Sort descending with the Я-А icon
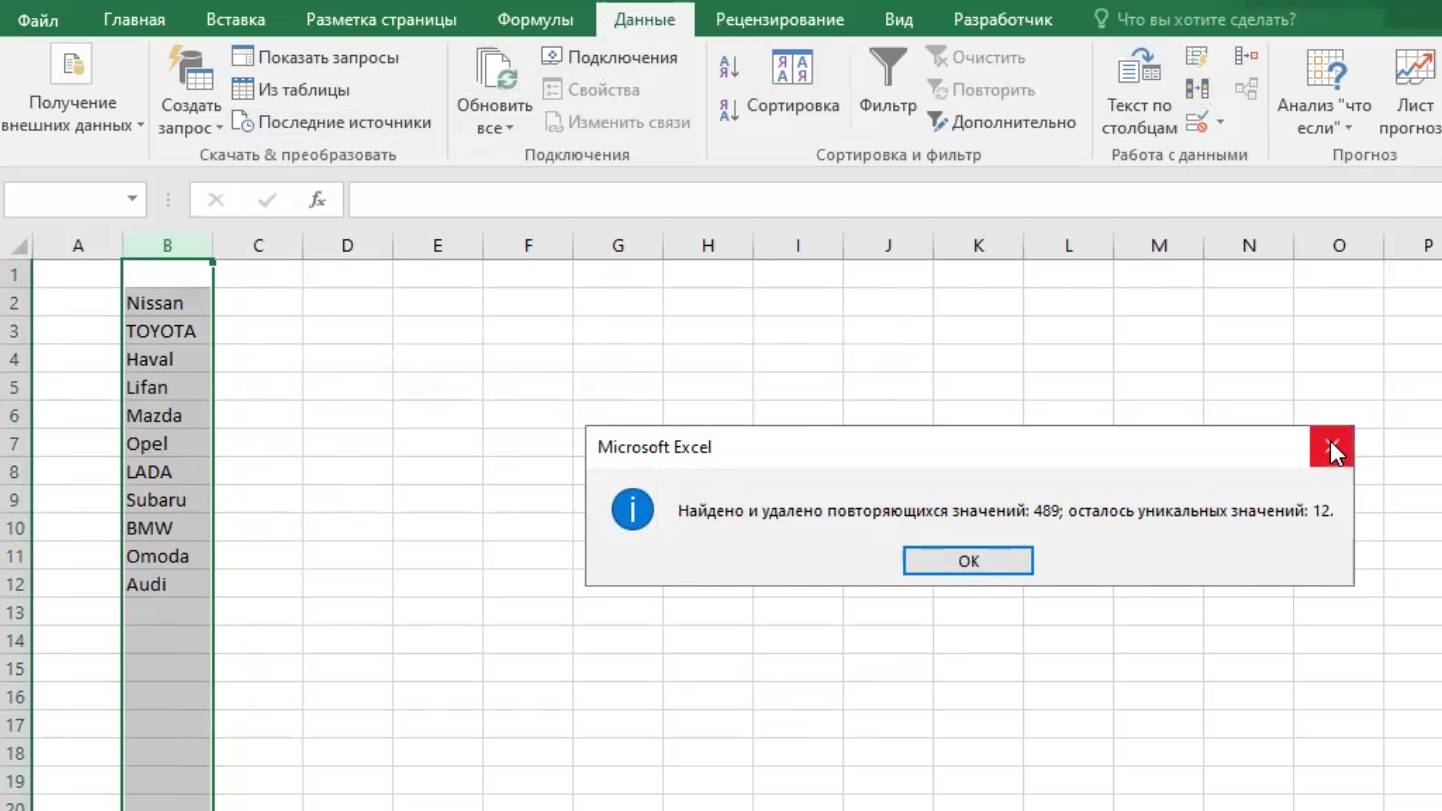 pos(729,110)
